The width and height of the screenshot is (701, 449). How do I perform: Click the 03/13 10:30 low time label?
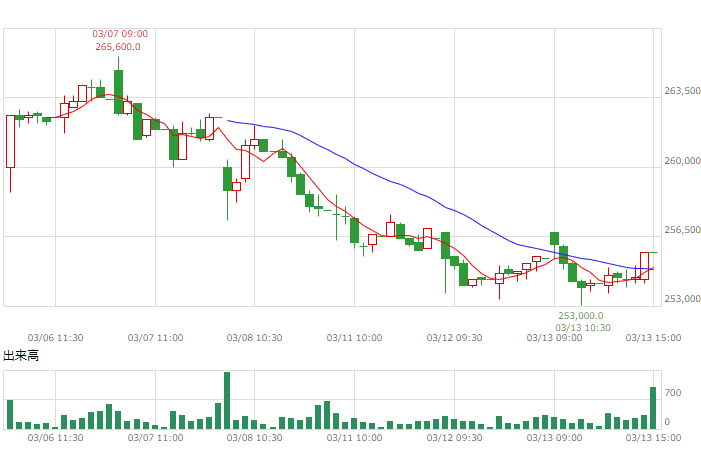[x=583, y=328]
